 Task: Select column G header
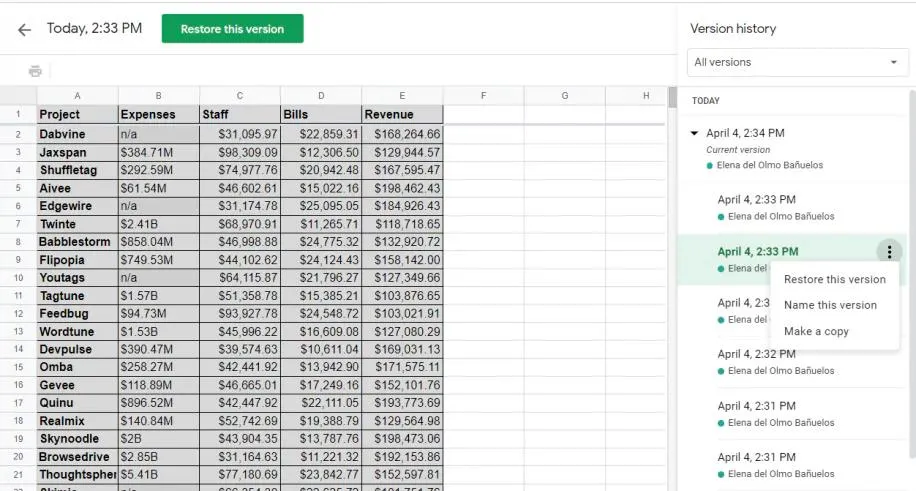click(564, 95)
